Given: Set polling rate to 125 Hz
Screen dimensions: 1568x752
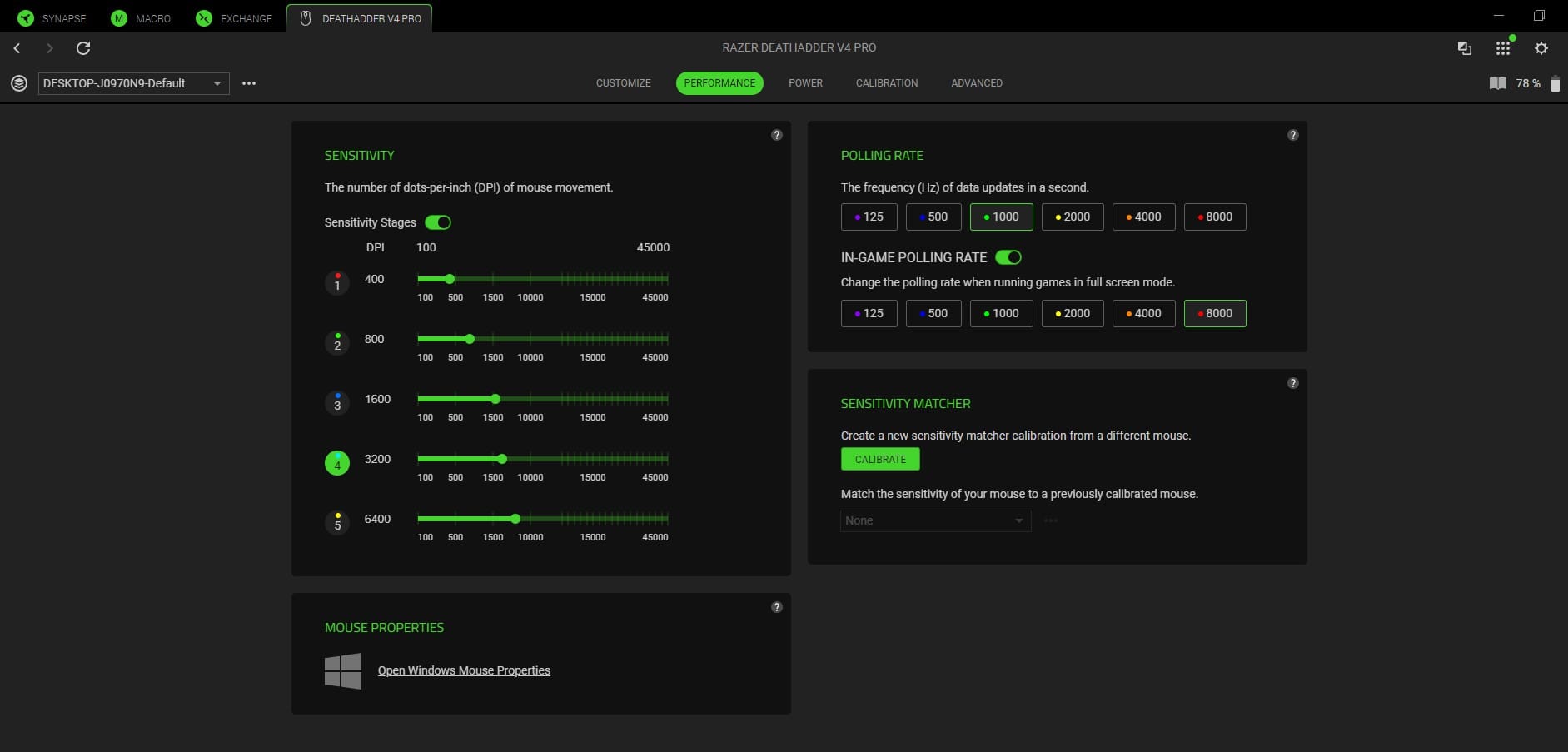Looking at the screenshot, I should [x=869, y=217].
